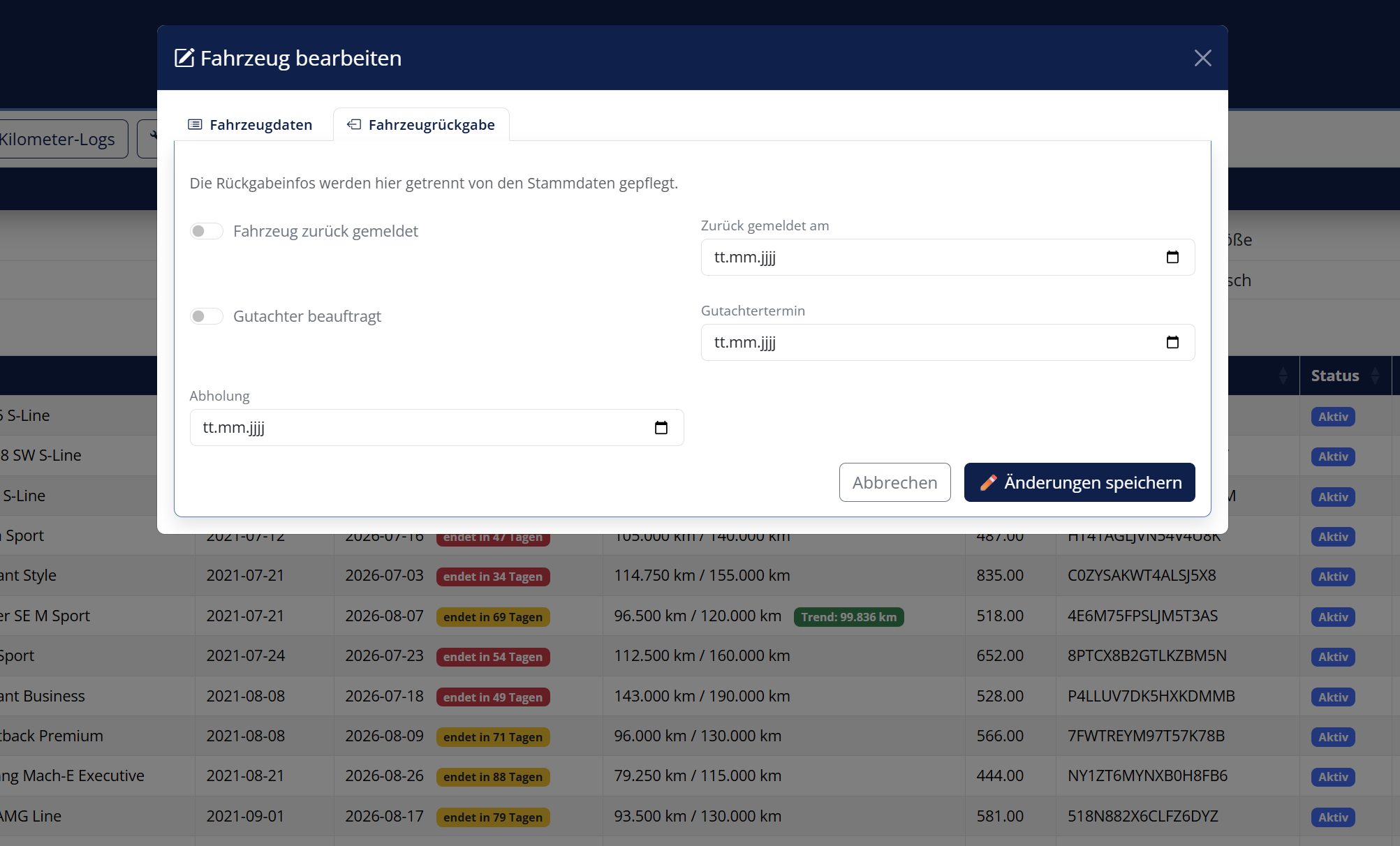
Task: Click the list icon on Fahrzeugdaten tab
Action: coord(195,125)
